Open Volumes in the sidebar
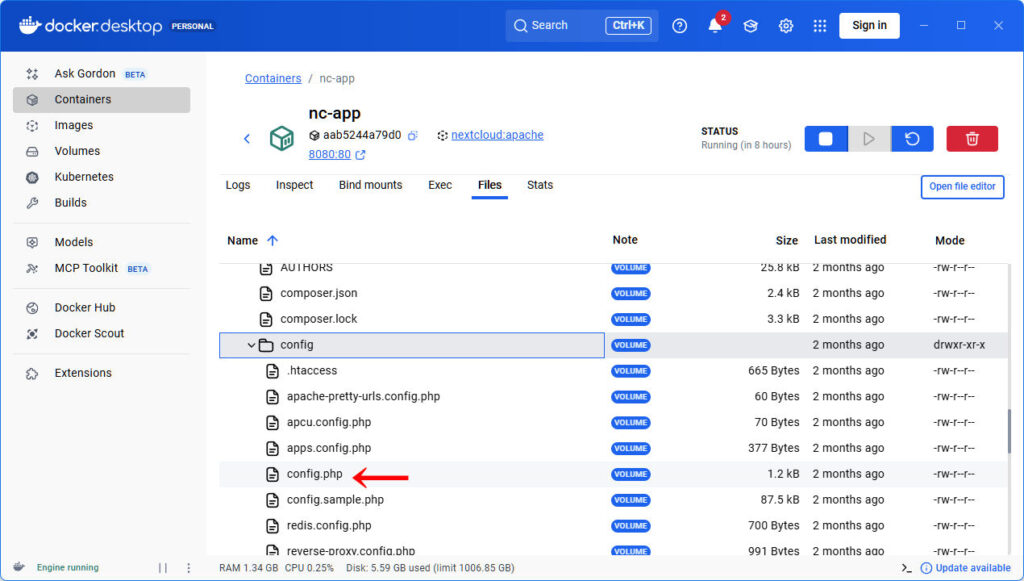The image size is (1024, 581). [x=77, y=151]
